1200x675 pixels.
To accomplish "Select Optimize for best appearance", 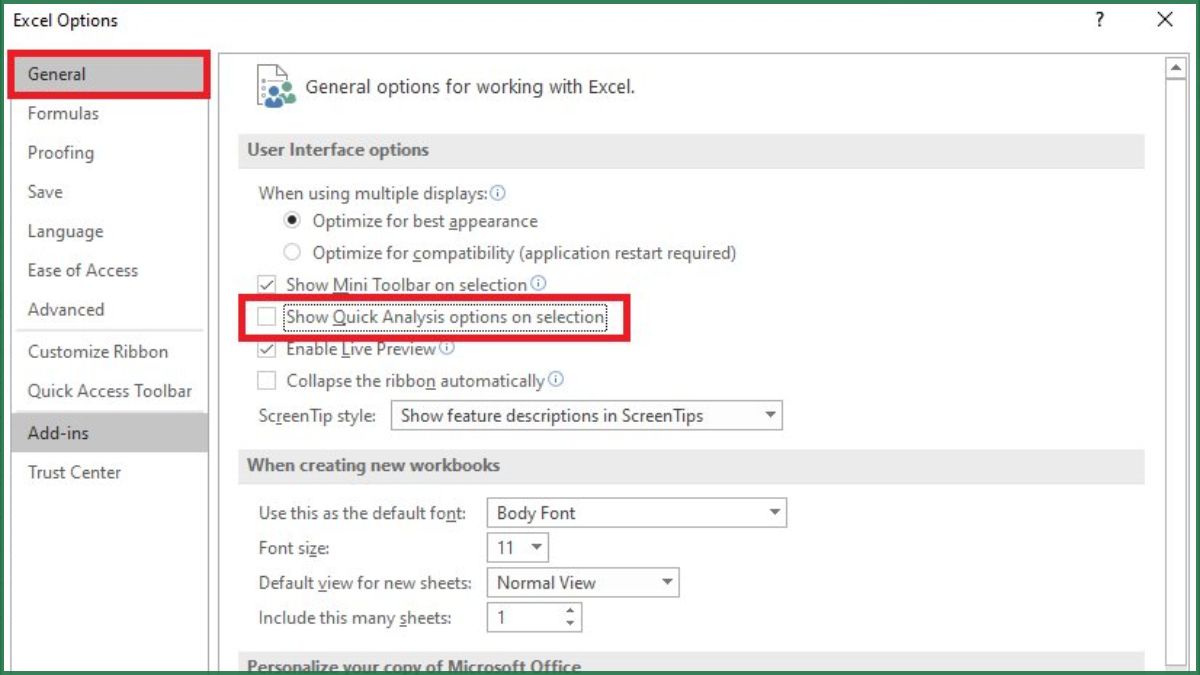I will [292, 221].
